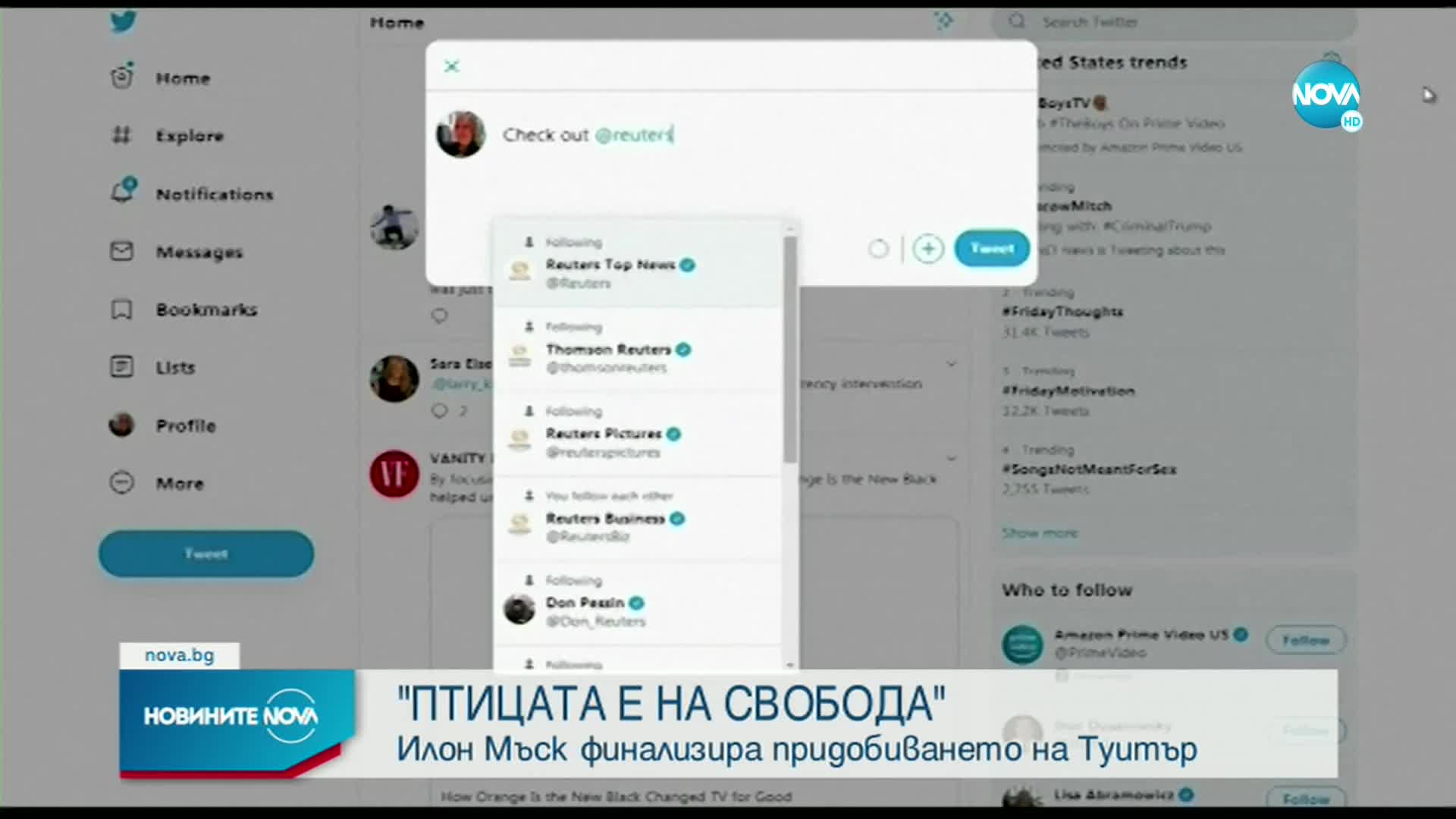Open Sara Eisen profile avatar
The height and width of the screenshot is (819, 1456).
point(394,378)
